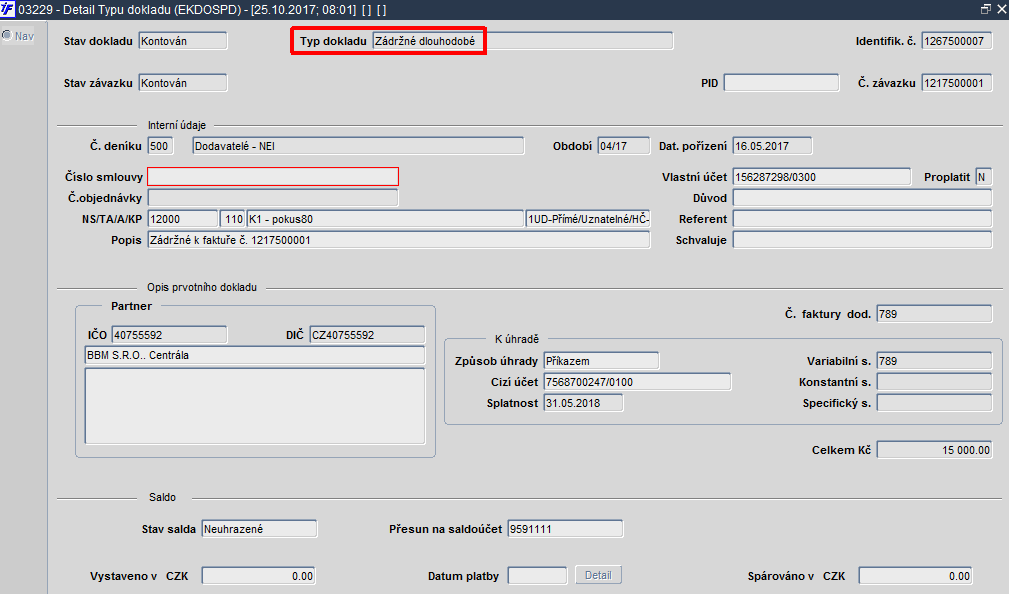Click the Dat. pořízení field 16.05.2017
This screenshot has width=1009, height=594.
pyautogui.click(x=772, y=146)
